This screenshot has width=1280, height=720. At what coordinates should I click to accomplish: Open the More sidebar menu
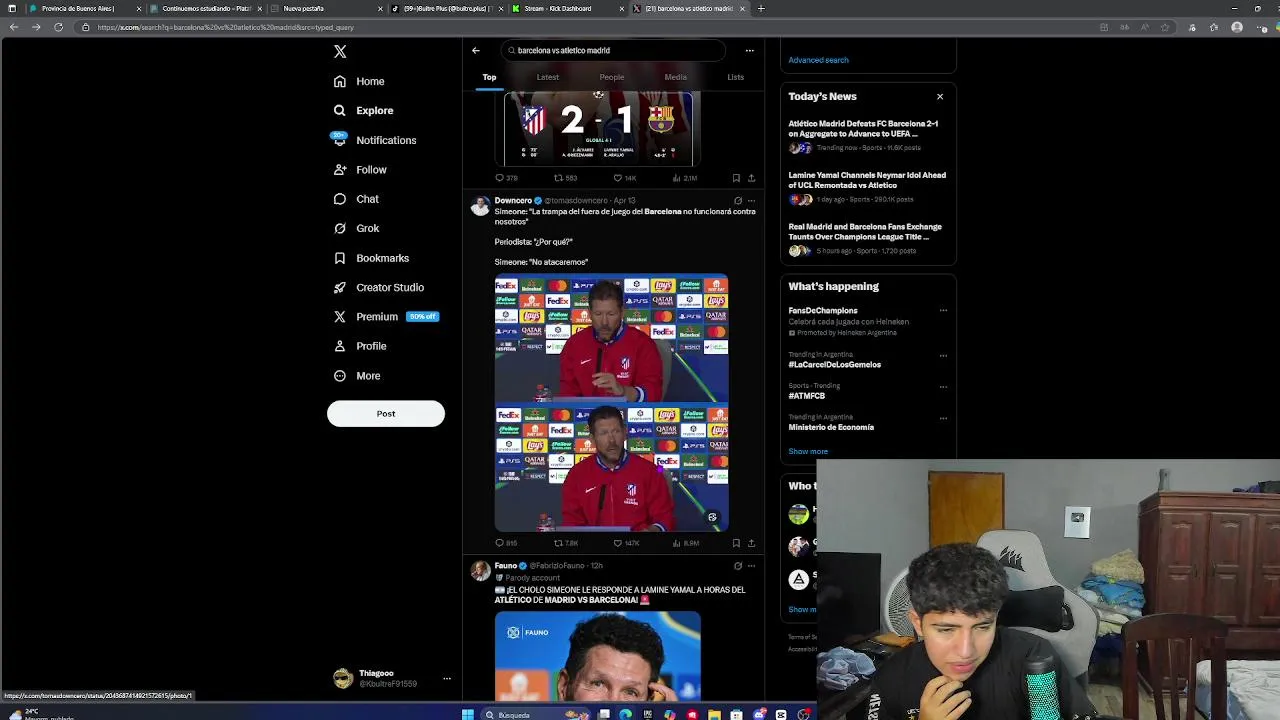click(357, 376)
